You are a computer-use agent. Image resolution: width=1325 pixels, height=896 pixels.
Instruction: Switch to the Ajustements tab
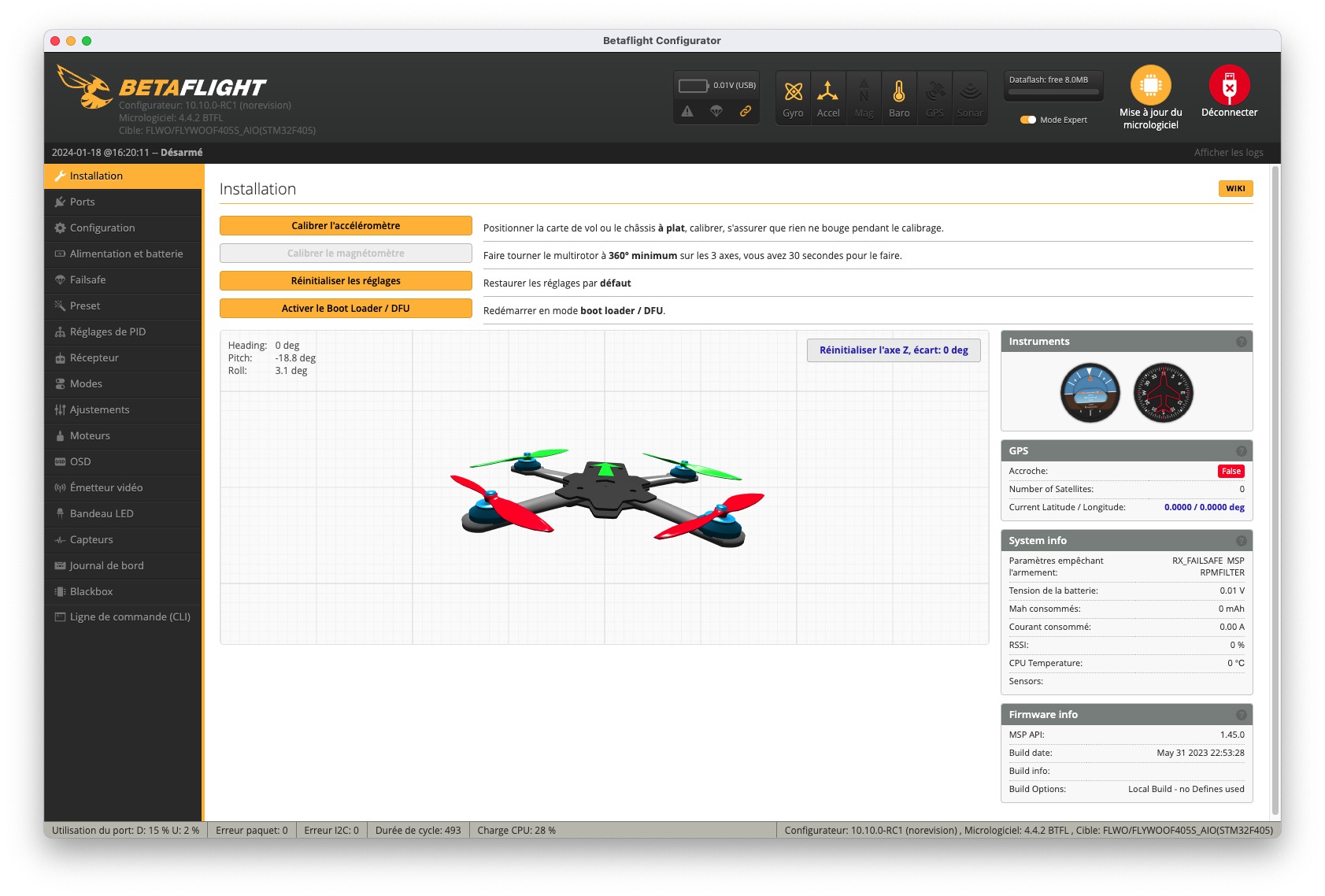click(124, 410)
